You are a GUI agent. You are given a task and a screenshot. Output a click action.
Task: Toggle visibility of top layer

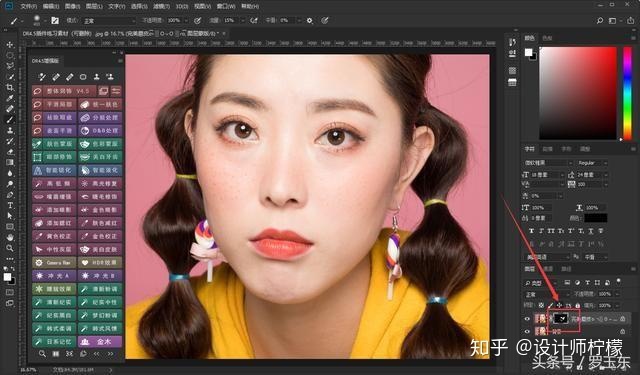(527, 319)
